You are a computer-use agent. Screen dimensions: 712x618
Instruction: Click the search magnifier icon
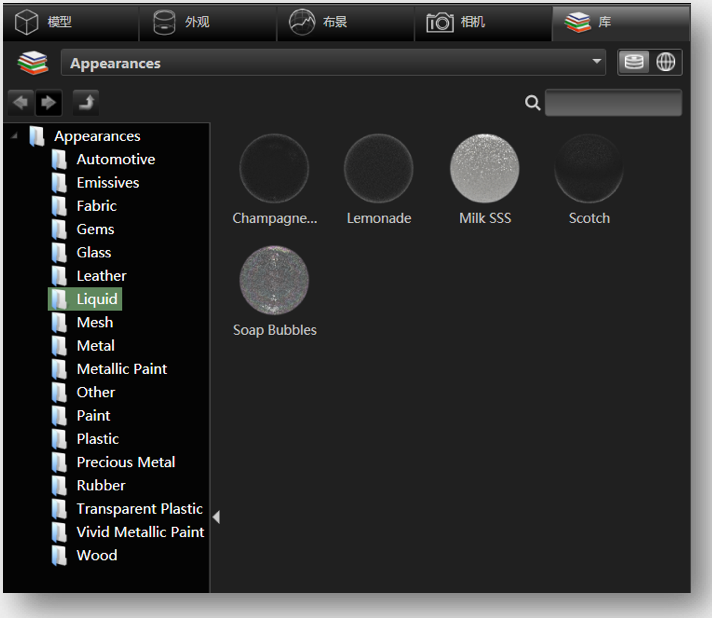point(532,103)
